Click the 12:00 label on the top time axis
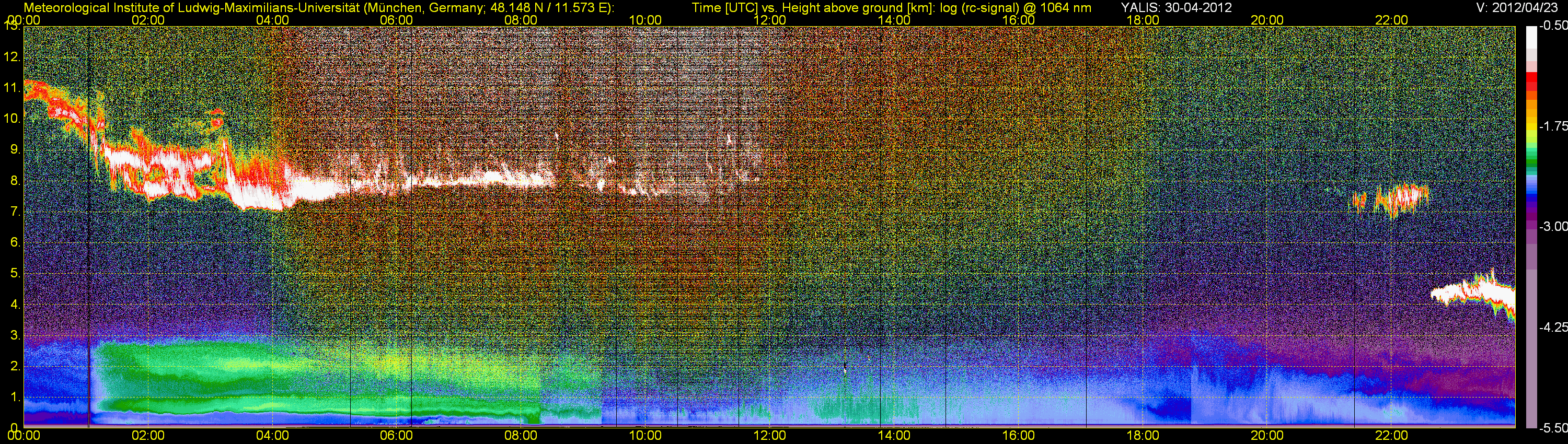This screenshot has width=1568, height=444. (769, 20)
